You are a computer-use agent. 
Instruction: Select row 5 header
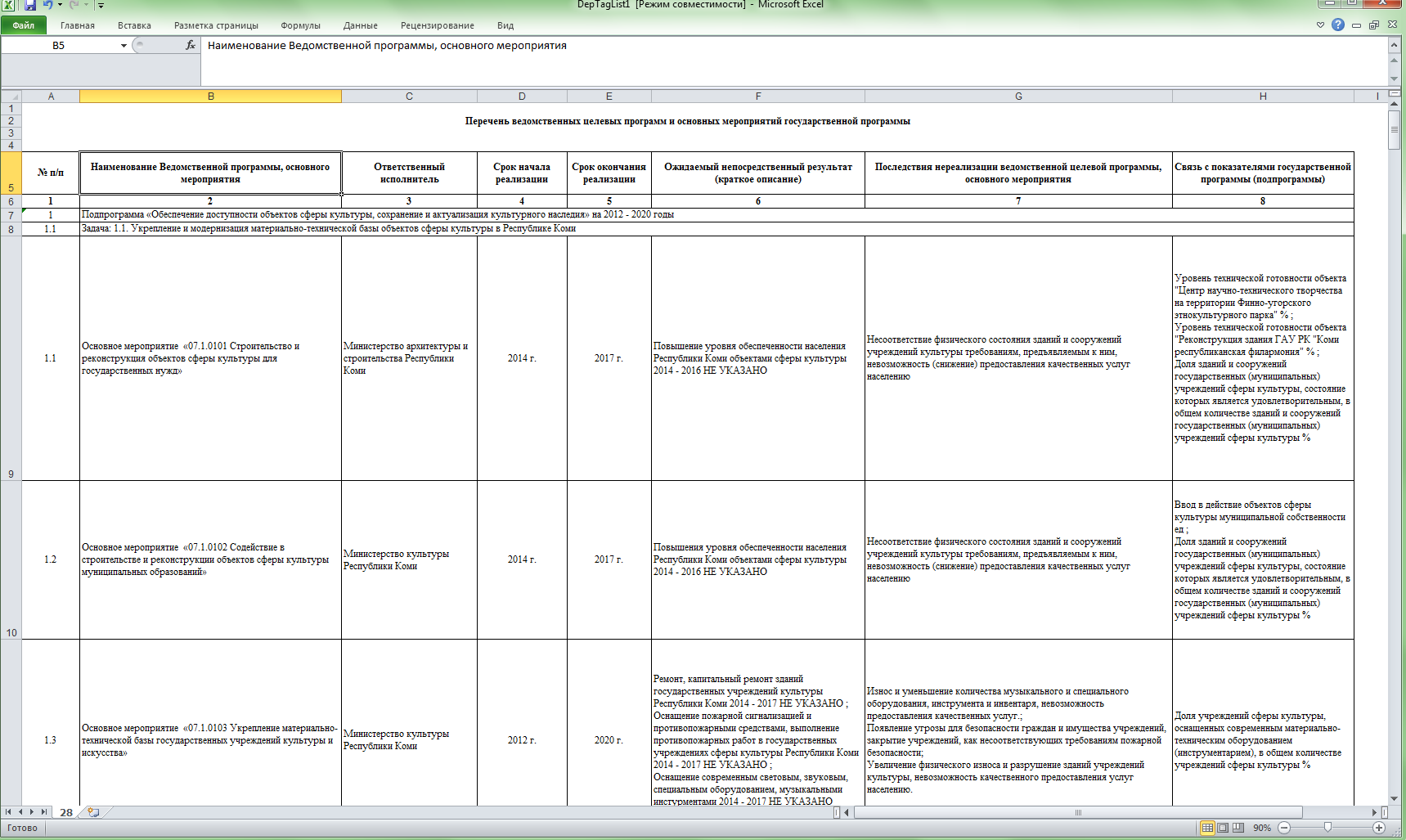pos(11,173)
